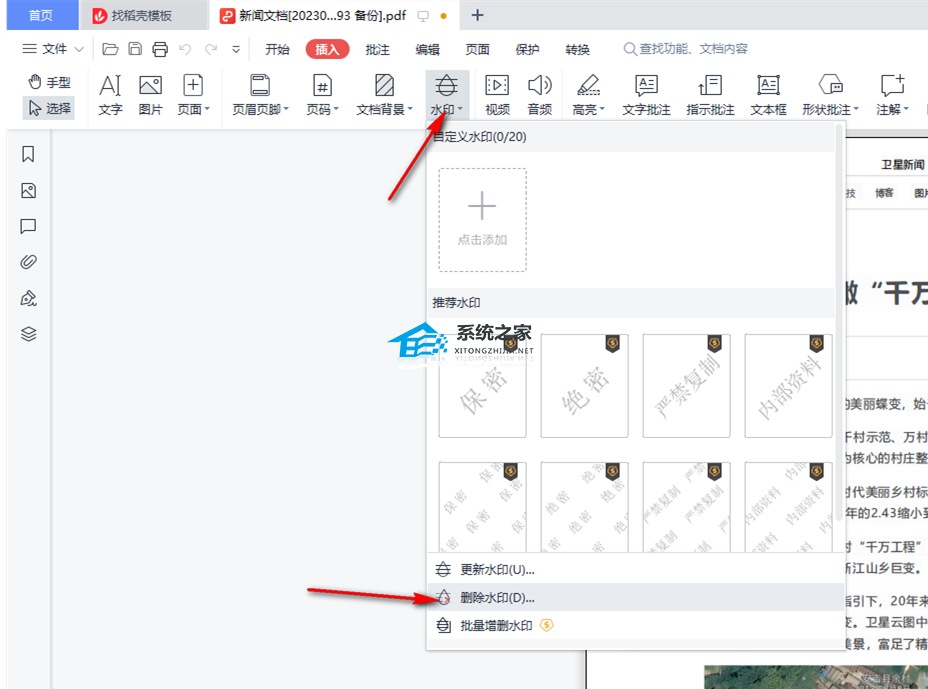Print the document with the printer icon

coord(160,49)
